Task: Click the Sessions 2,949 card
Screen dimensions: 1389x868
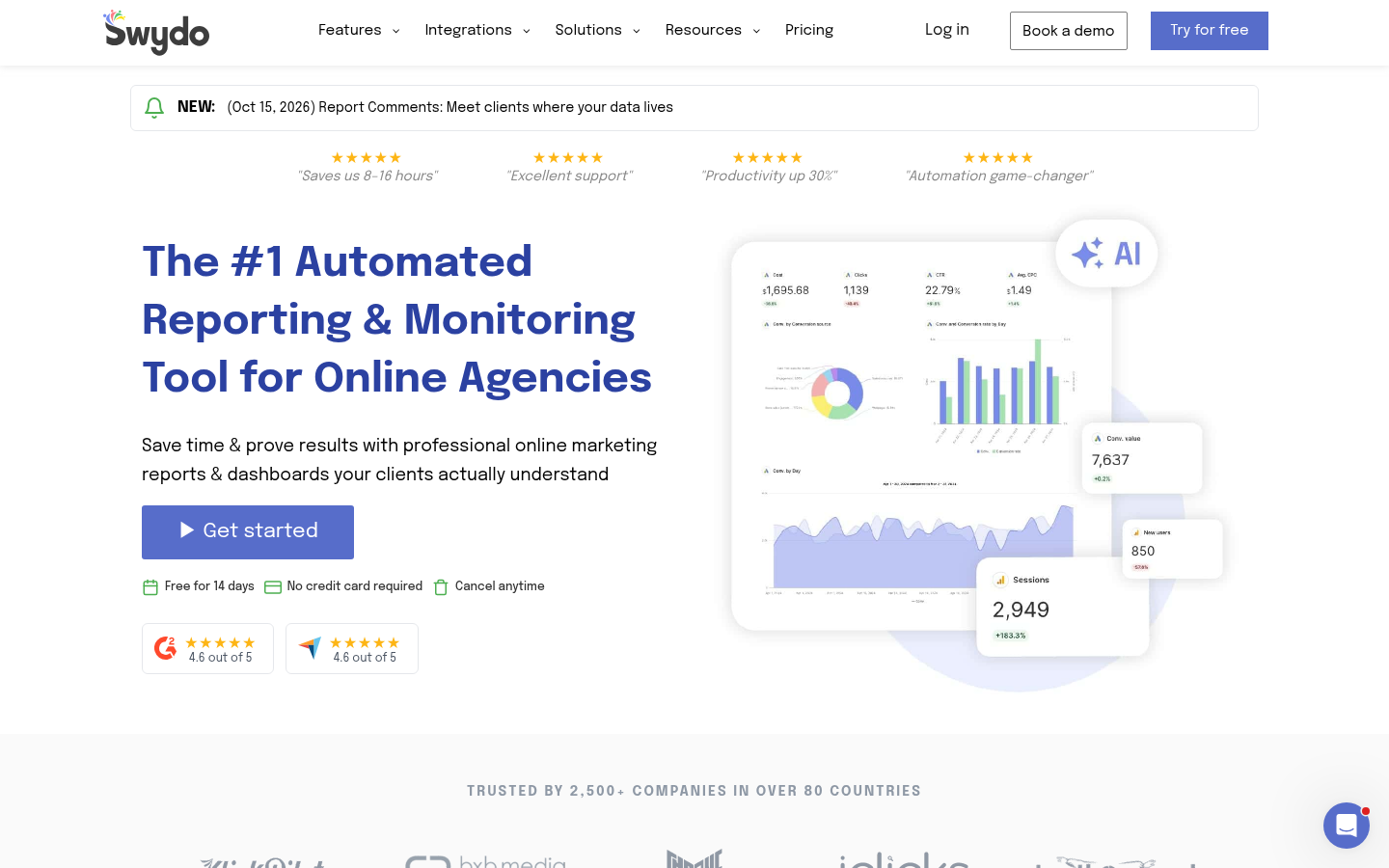Action: tap(1063, 608)
